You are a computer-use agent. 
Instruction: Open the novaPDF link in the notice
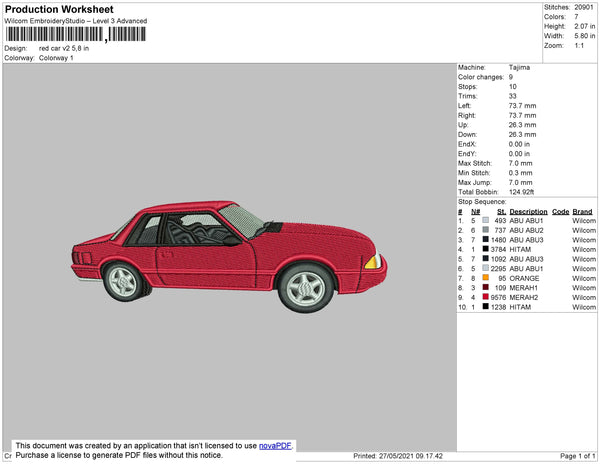[277, 445]
